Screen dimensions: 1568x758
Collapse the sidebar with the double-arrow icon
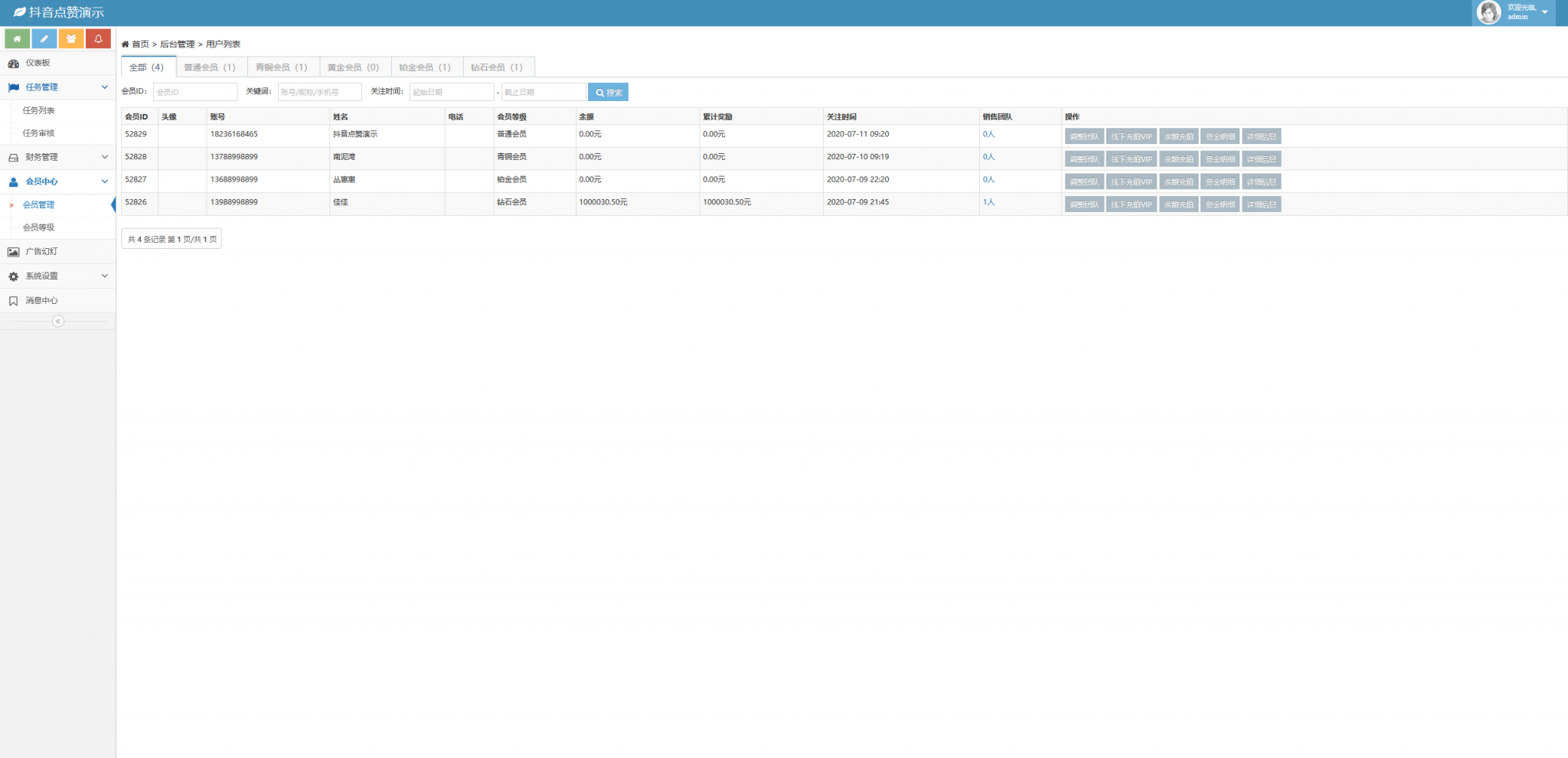pos(57,322)
